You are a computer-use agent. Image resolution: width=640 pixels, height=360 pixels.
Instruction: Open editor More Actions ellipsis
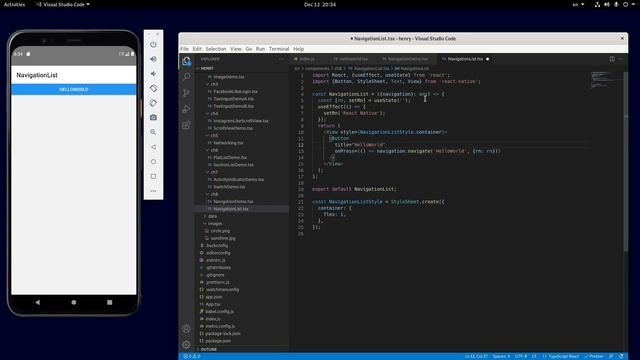click(620, 59)
